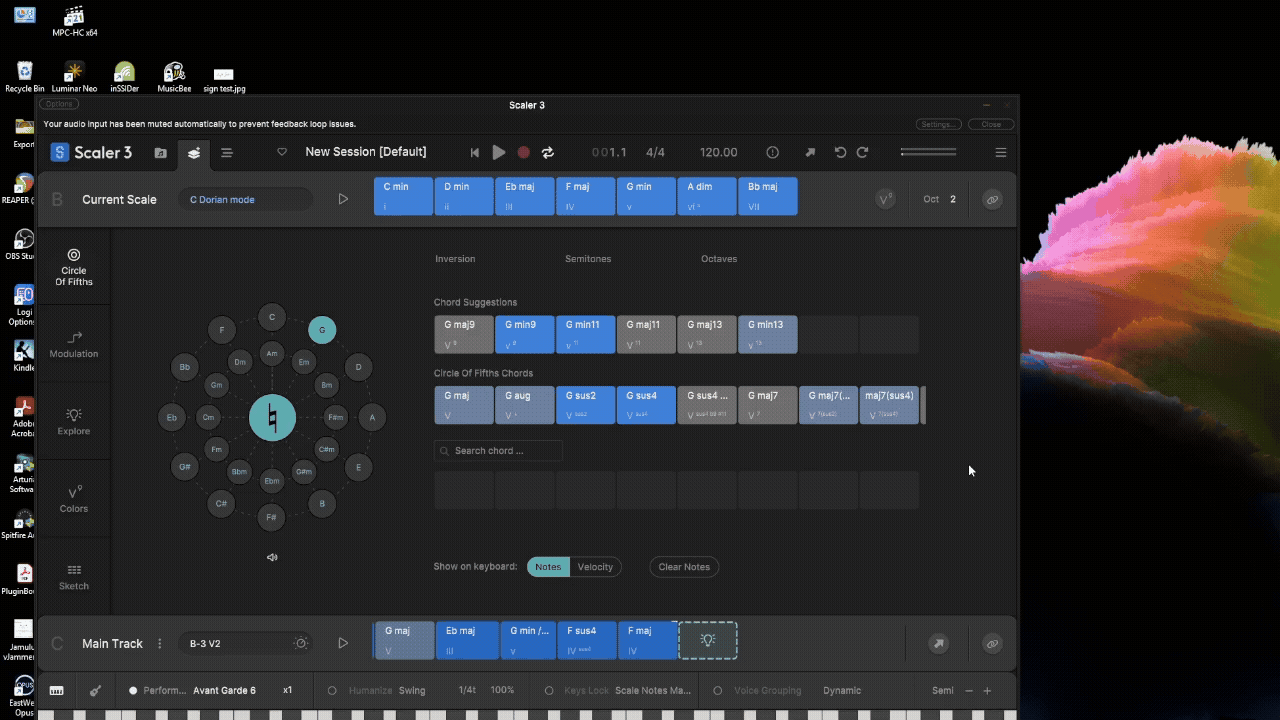Open the Circle Of Fifths tab

pyautogui.click(x=74, y=268)
